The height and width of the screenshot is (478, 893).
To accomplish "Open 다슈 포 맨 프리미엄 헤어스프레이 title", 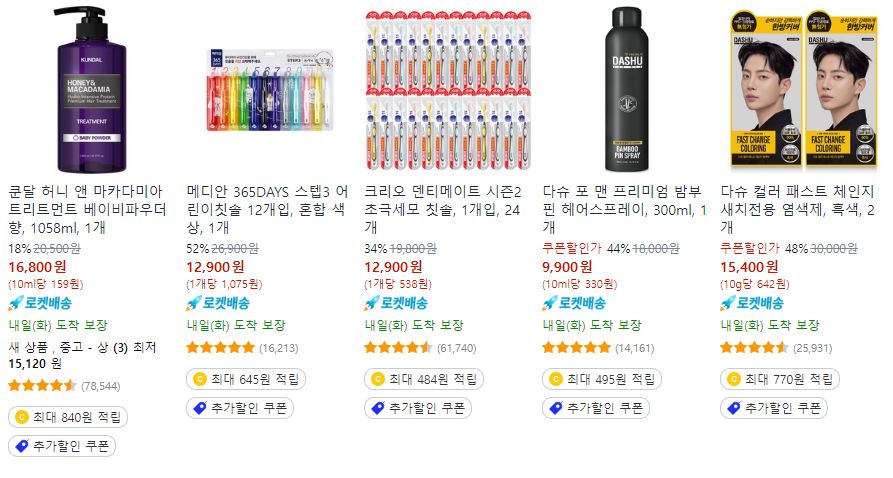I will (625, 210).
